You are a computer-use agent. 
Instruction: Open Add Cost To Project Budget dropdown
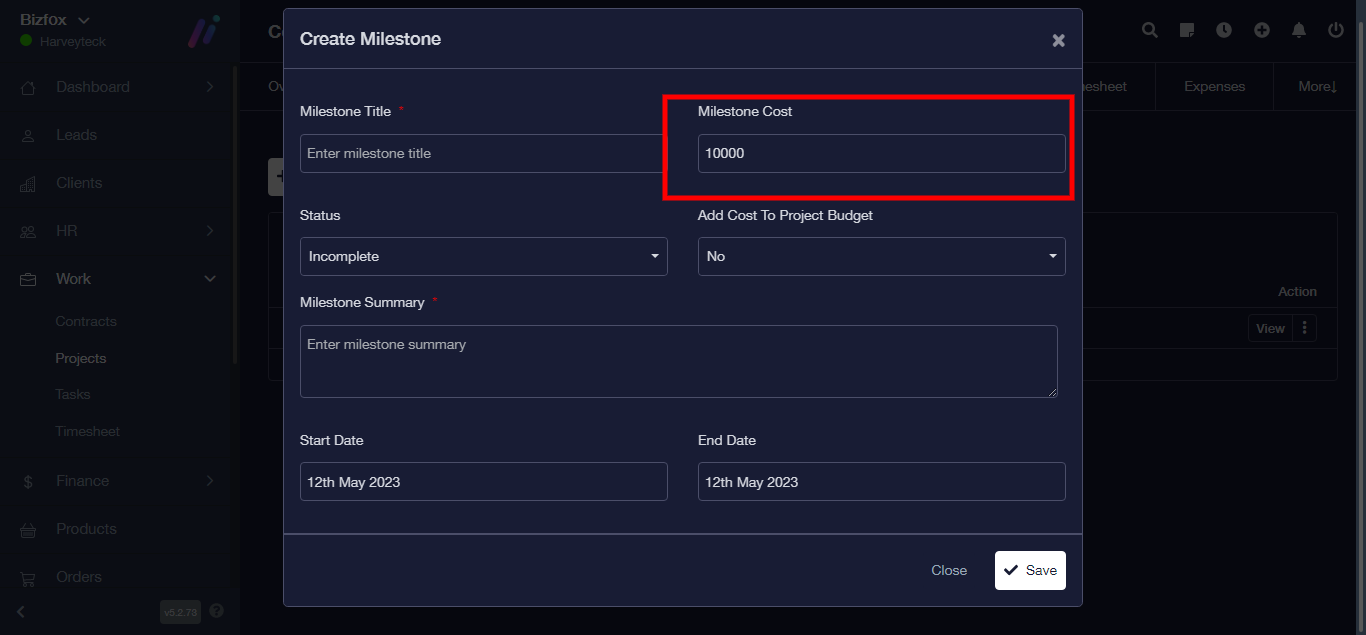point(881,256)
